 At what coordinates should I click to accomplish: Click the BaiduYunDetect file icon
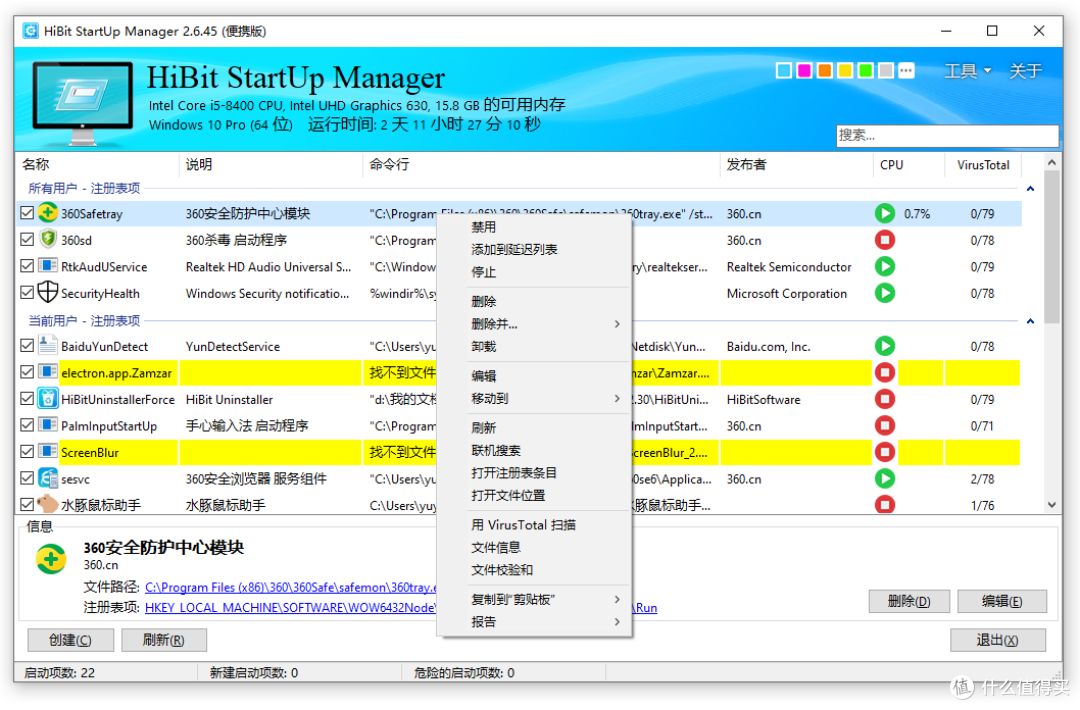[48, 346]
